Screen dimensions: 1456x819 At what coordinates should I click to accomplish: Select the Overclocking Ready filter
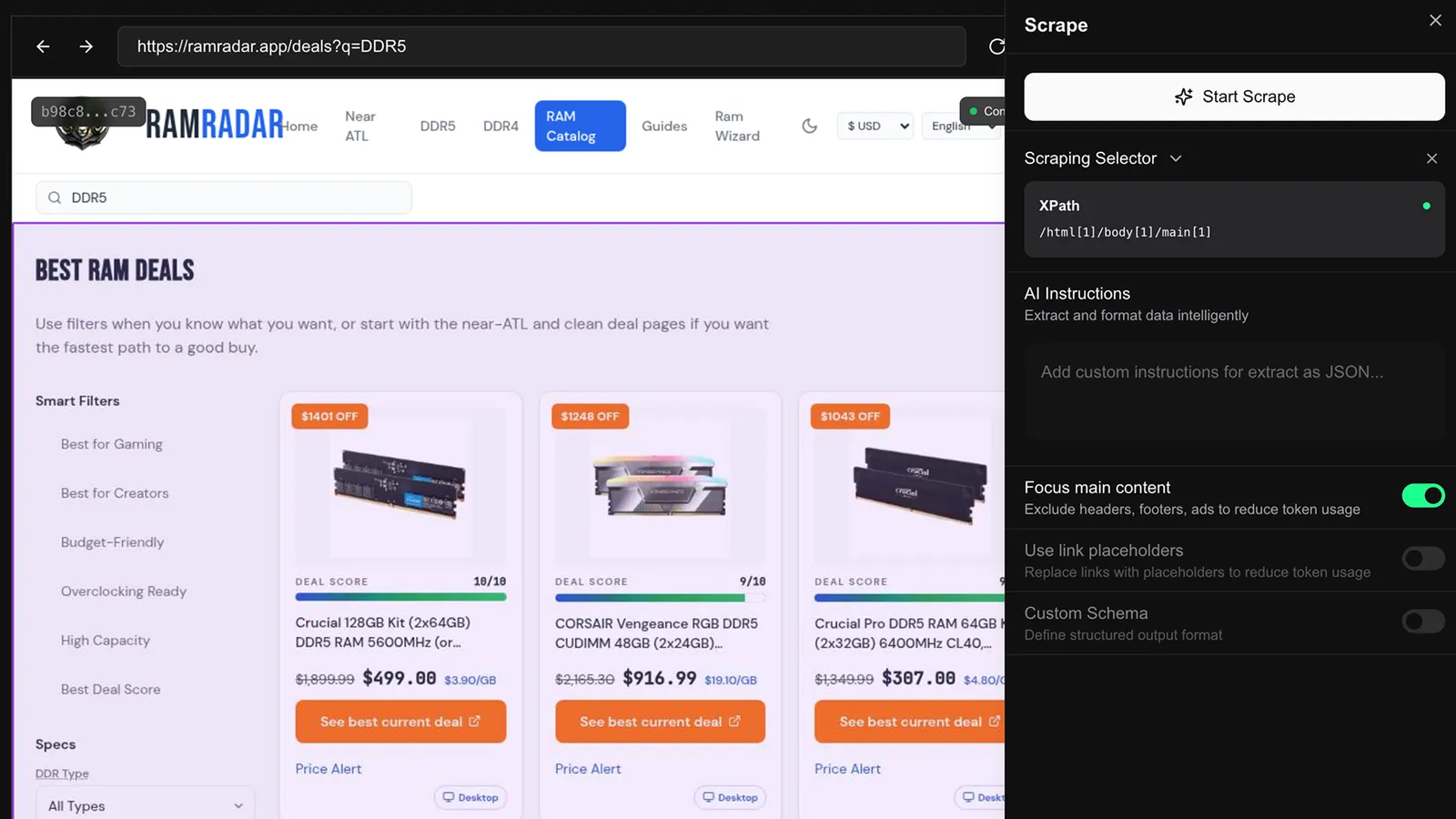(124, 591)
